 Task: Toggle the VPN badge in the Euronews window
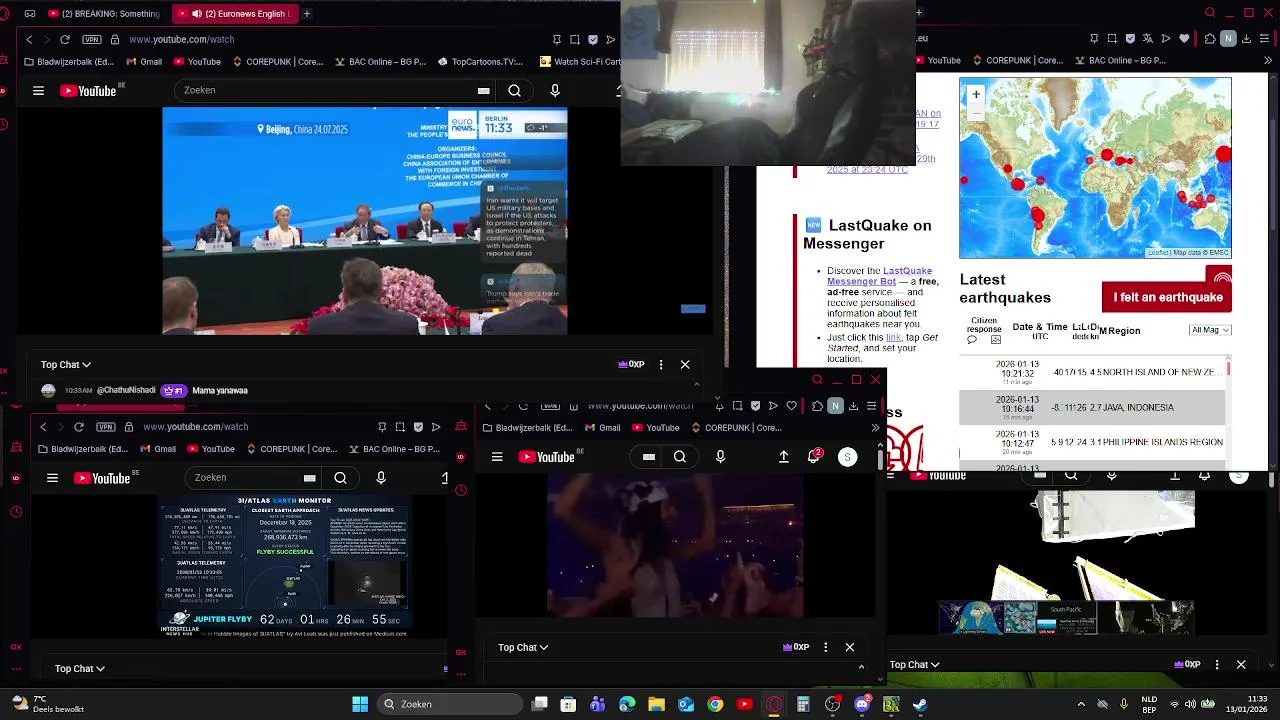click(x=92, y=39)
